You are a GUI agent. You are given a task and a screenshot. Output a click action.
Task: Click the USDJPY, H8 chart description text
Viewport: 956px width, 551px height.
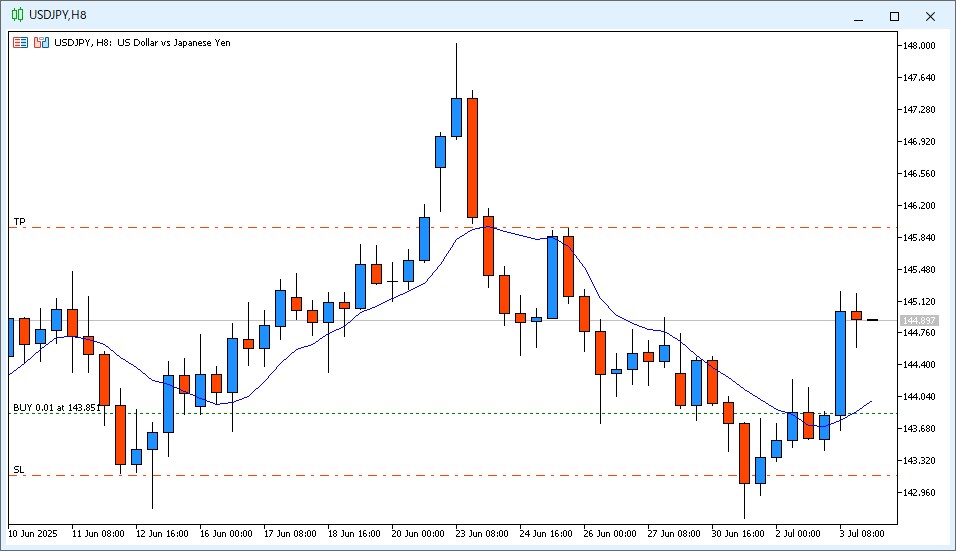tap(142, 43)
